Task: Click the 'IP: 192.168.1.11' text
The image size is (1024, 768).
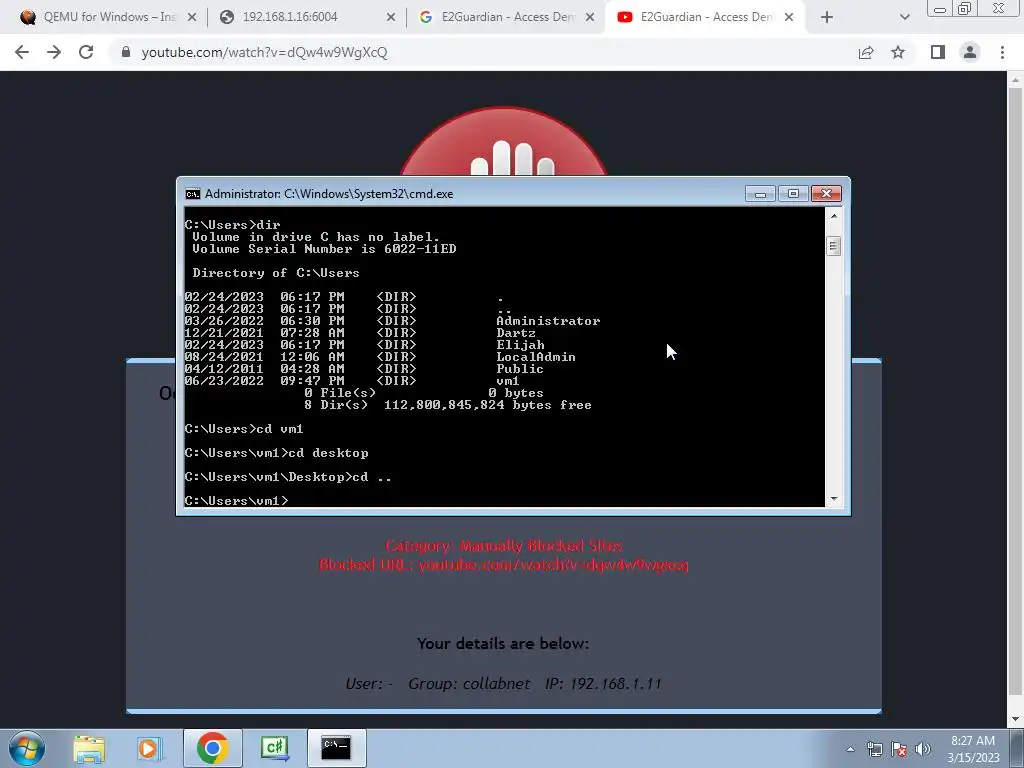Action: 603,684
